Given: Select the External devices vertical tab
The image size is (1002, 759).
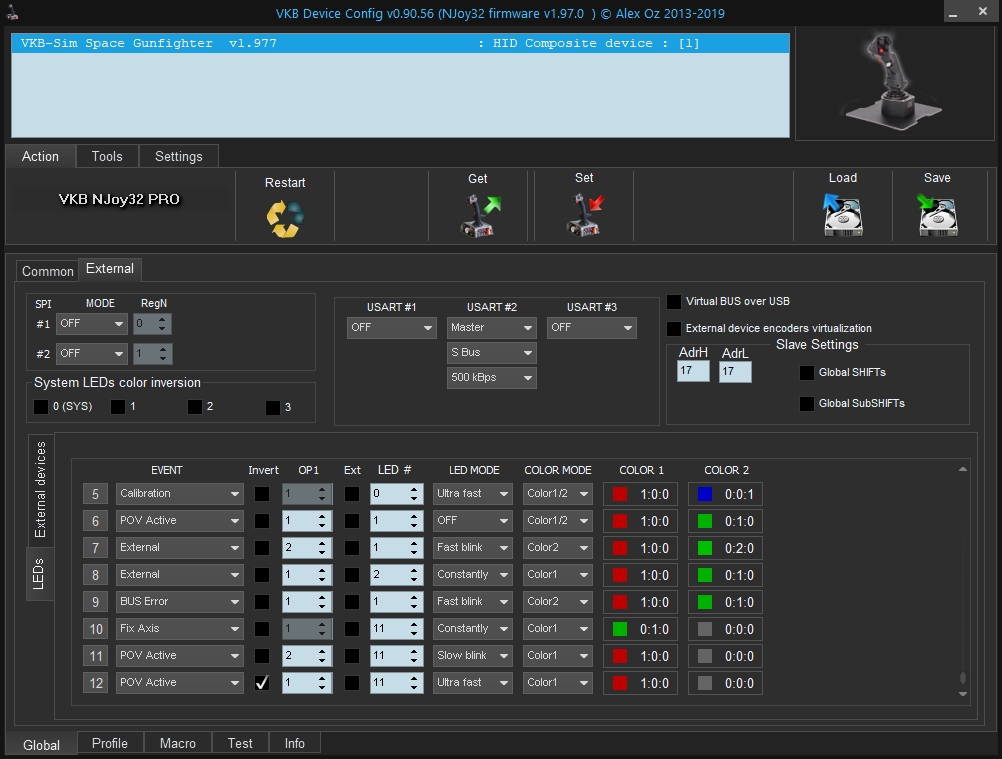Looking at the screenshot, I should click(x=40, y=489).
